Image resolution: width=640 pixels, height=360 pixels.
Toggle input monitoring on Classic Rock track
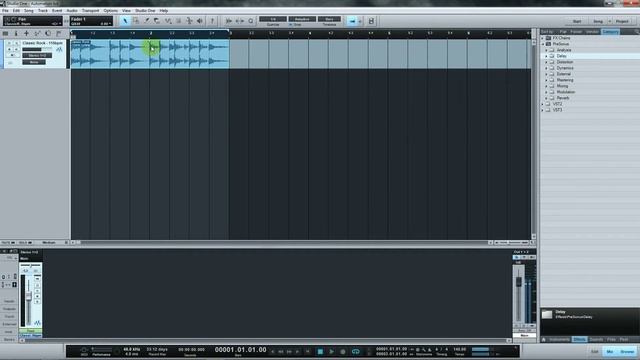click(x=17, y=49)
